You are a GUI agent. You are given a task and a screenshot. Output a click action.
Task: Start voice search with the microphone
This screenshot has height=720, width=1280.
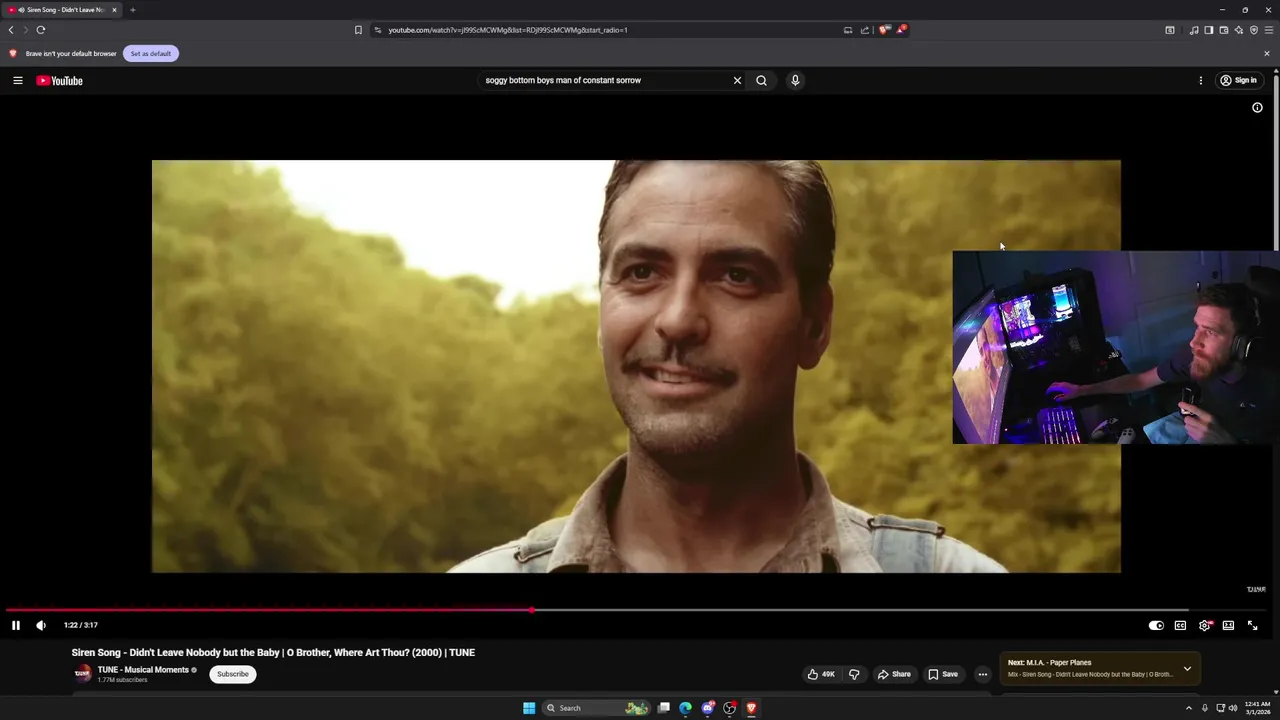(795, 80)
